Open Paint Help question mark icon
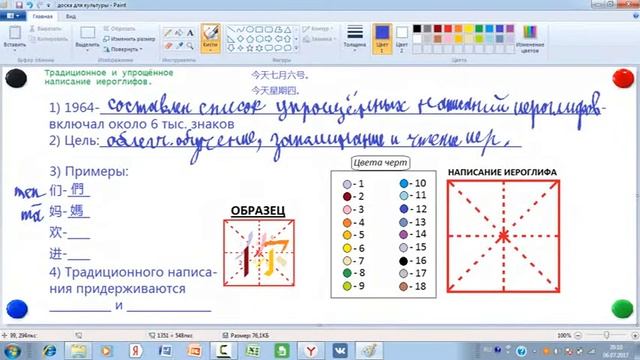The height and width of the screenshot is (360, 640). [x=636, y=16]
